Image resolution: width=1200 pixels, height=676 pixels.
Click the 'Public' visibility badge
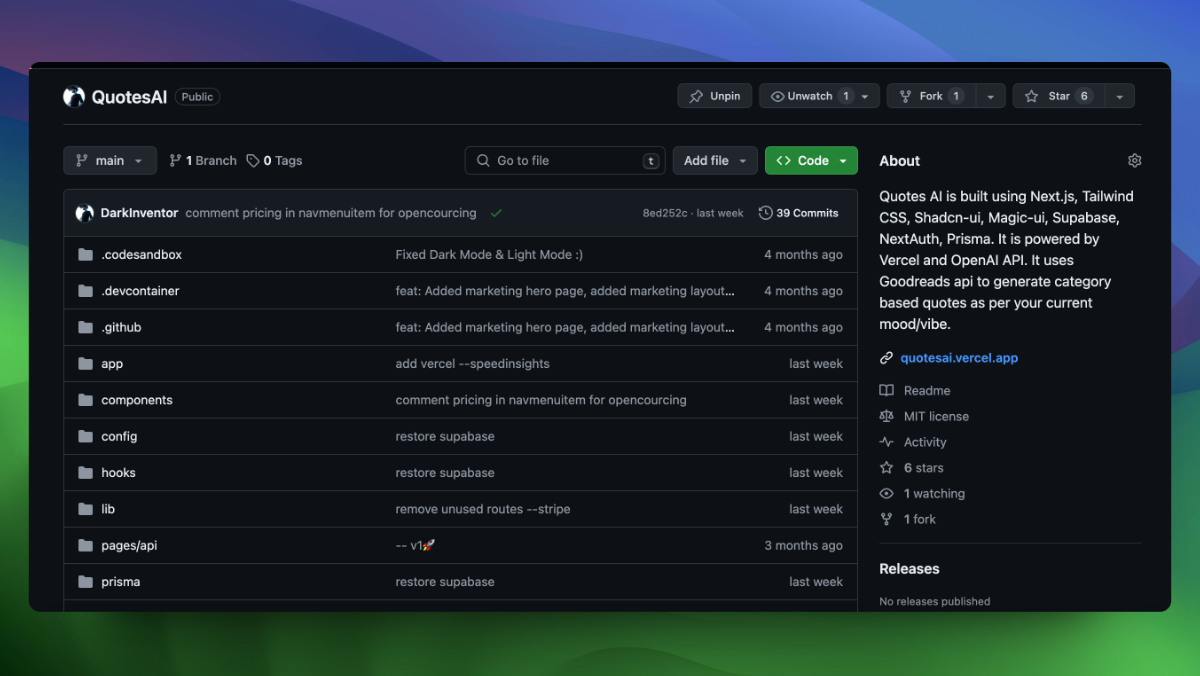[x=197, y=97]
